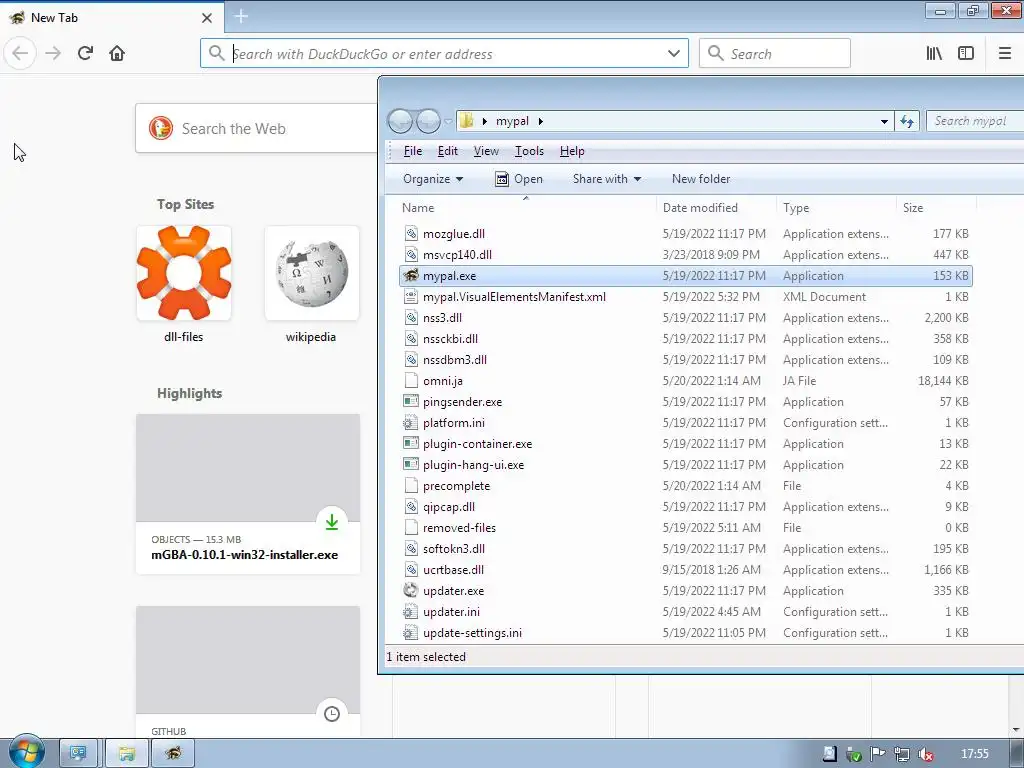
Task: Click the Explorer forward navigation button
Action: coord(428,121)
